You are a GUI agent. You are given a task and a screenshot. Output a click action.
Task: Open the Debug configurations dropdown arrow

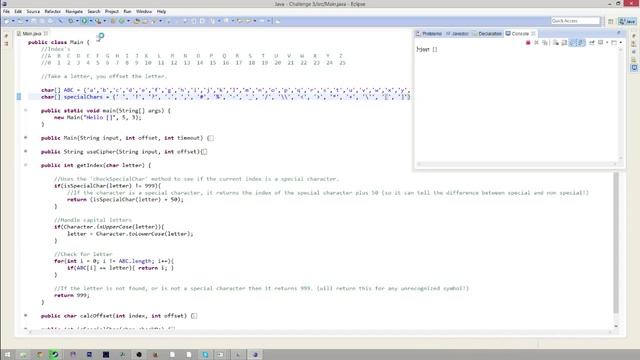[x=77, y=21]
